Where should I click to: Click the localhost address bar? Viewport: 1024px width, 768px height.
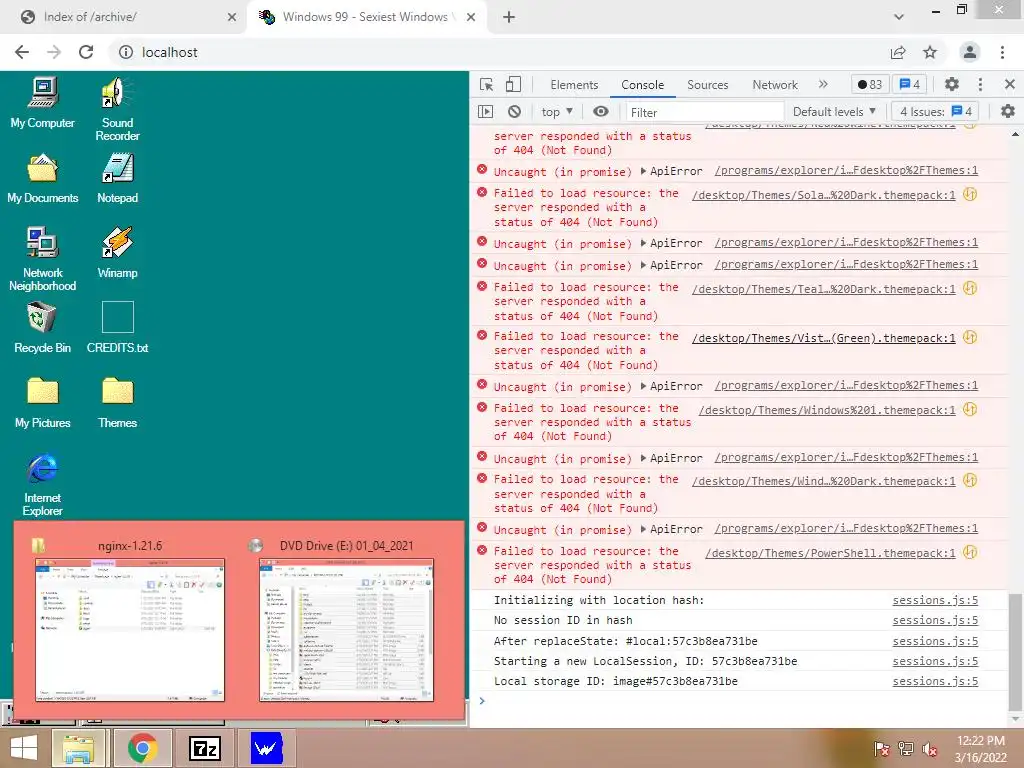pyautogui.click(x=496, y=52)
